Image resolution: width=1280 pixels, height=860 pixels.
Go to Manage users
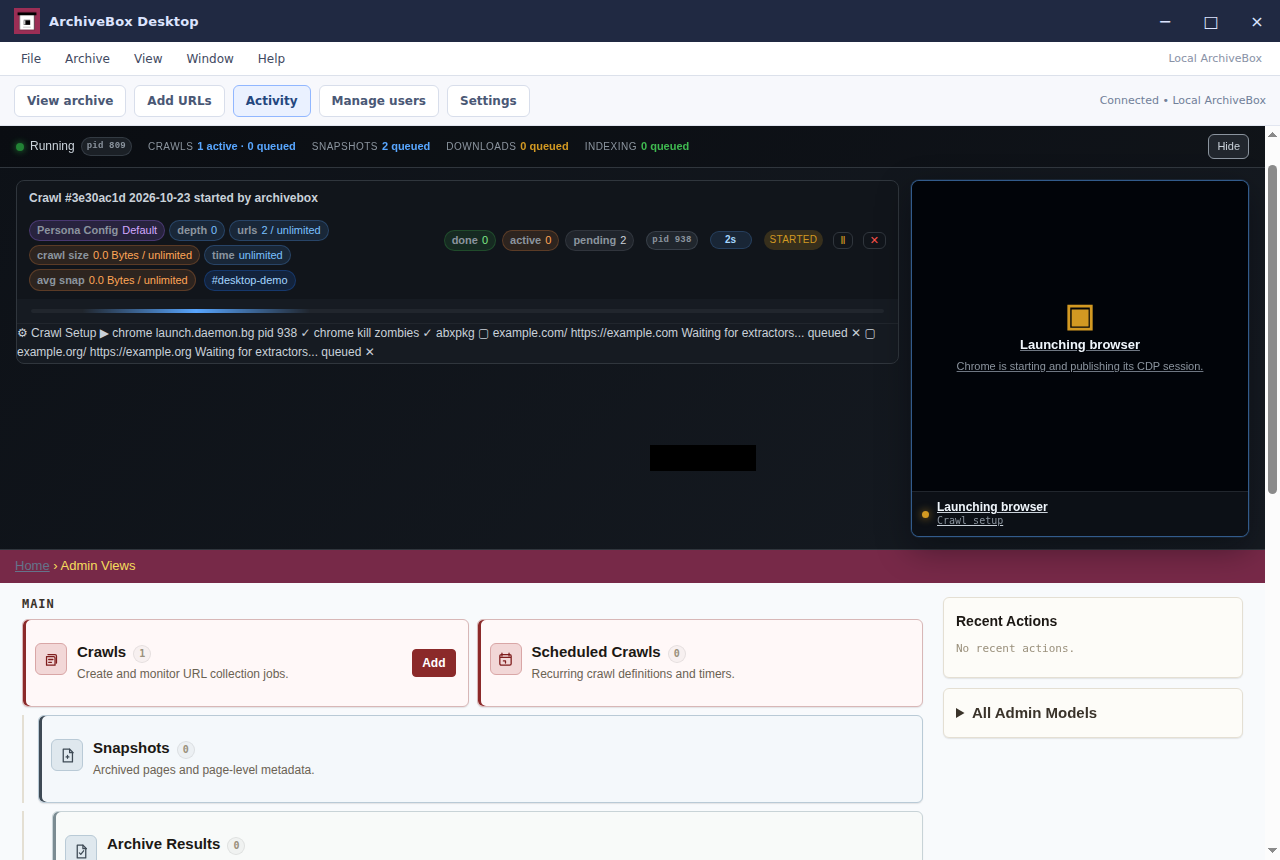click(x=379, y=101)
